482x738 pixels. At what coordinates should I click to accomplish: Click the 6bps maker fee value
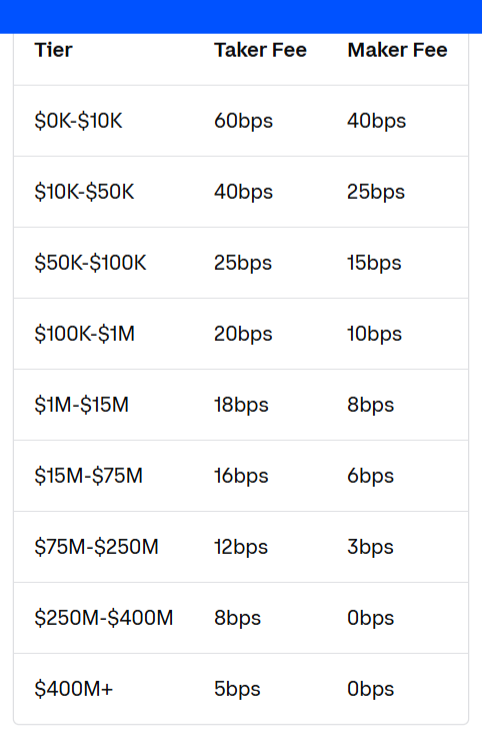pos(370,476)
